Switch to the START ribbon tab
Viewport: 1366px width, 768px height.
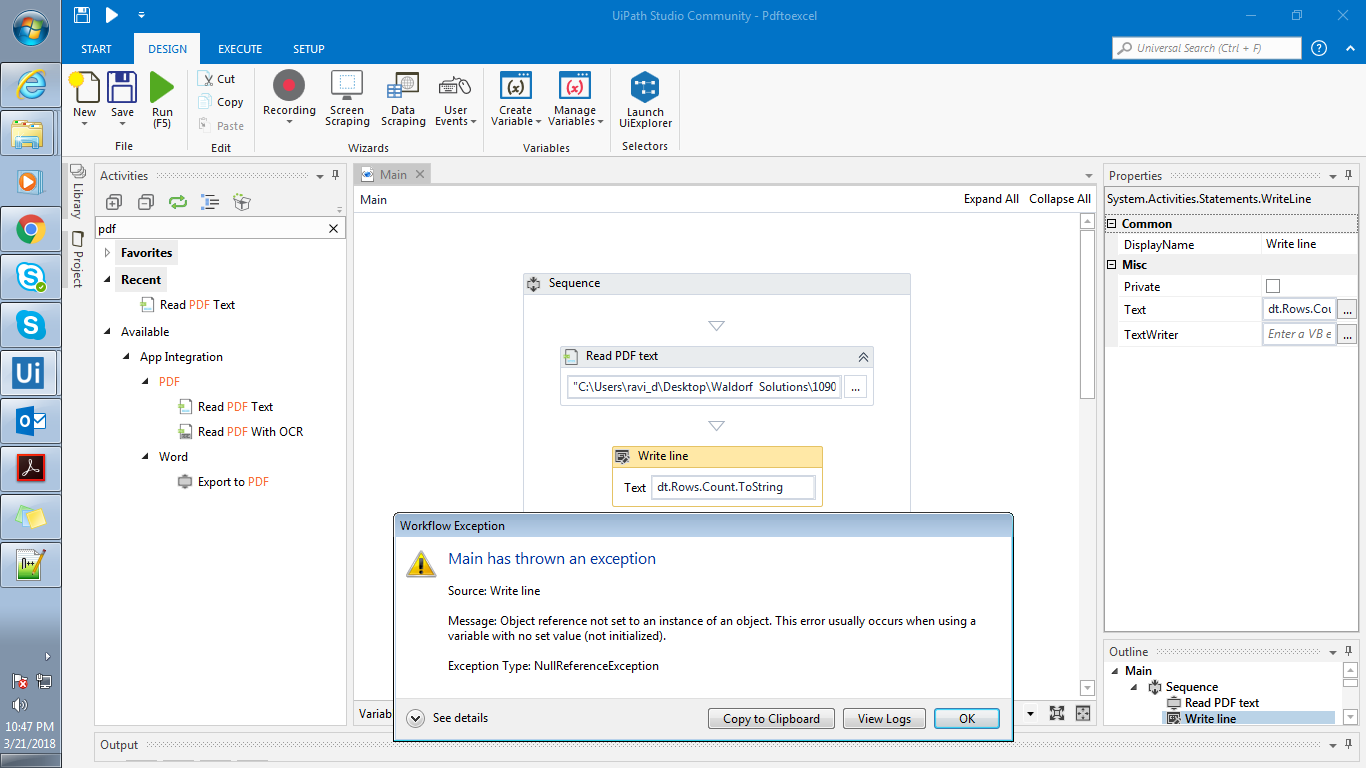pyautogui.click(x=96, y=49)
